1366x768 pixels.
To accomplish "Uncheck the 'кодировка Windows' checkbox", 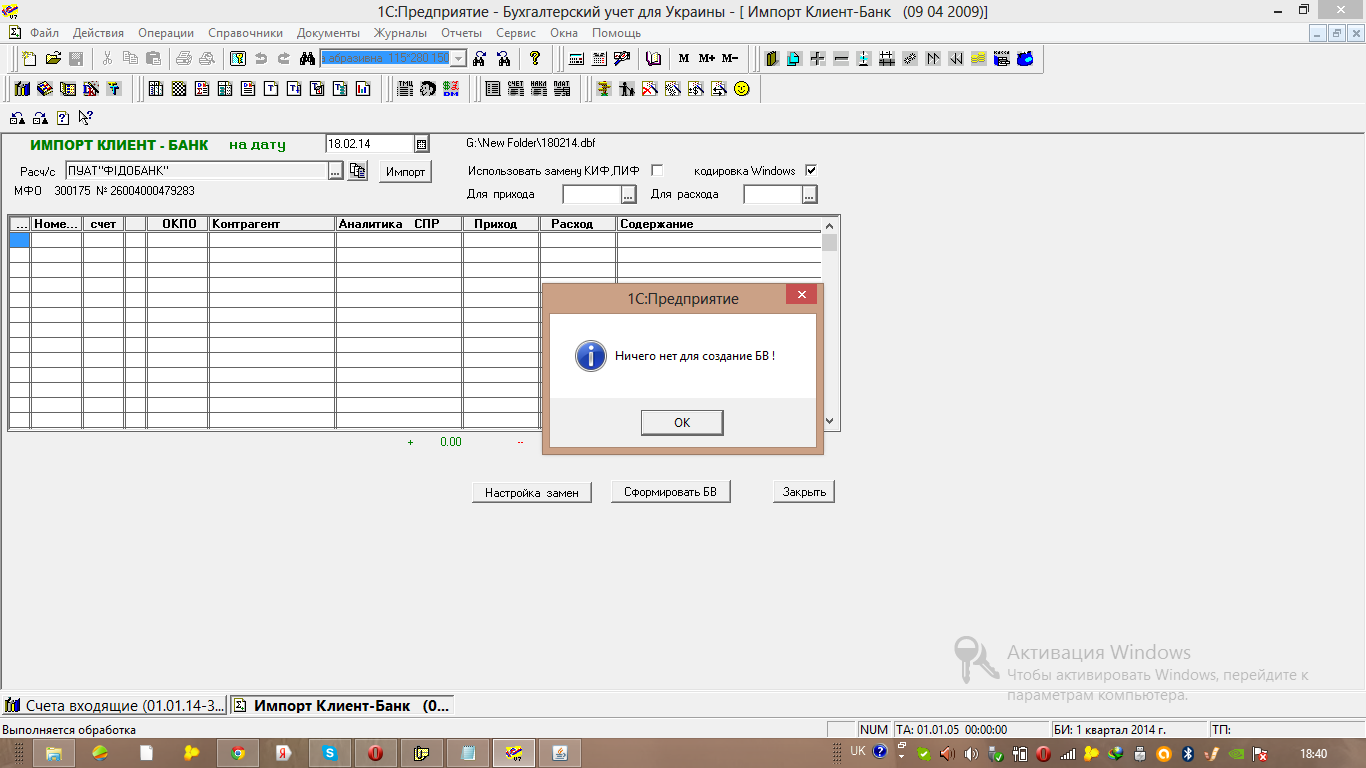I will (x=811, y=170).
